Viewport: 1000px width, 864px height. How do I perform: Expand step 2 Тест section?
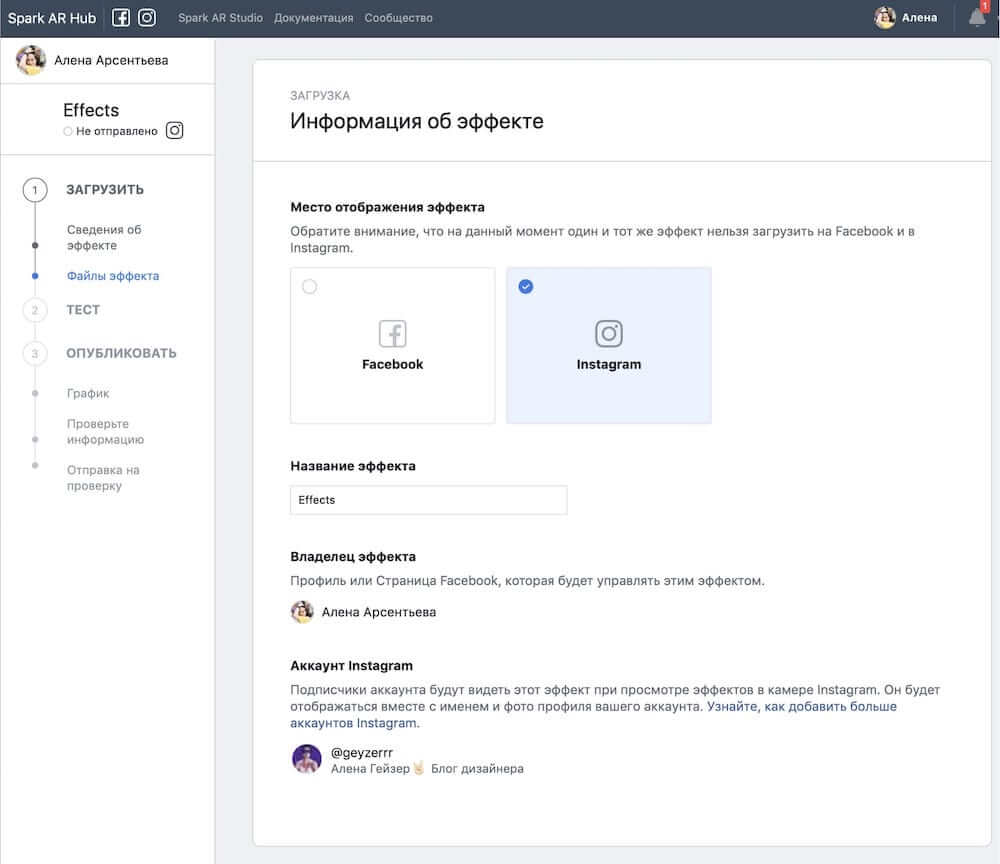83,310
